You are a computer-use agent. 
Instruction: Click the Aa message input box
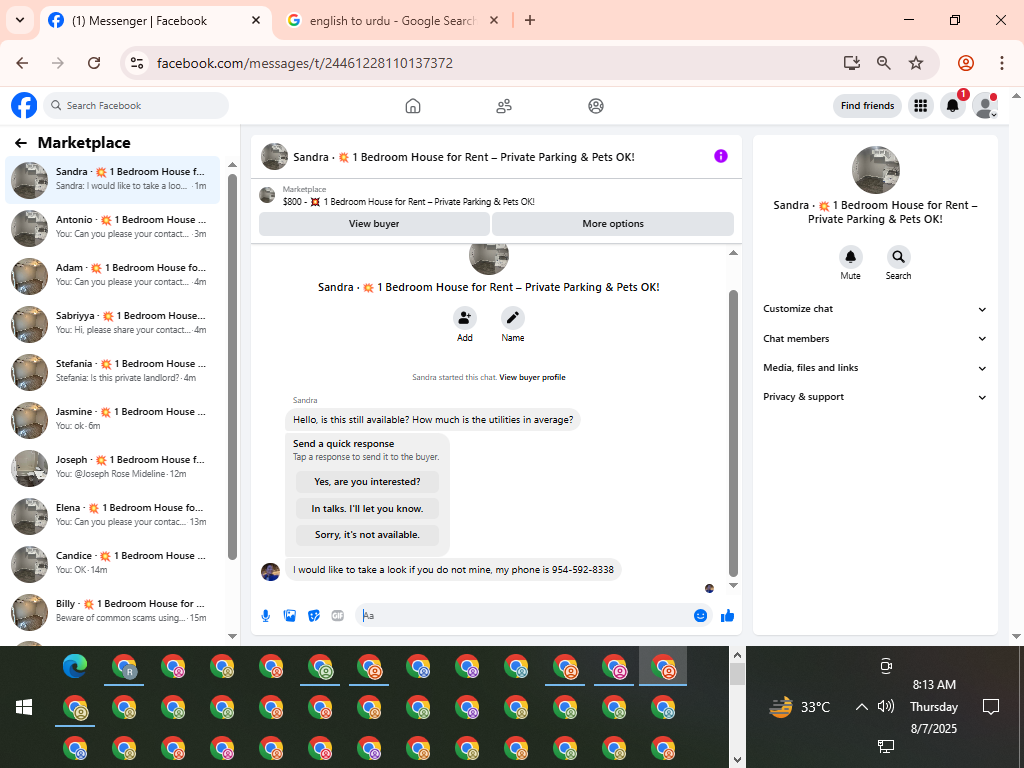point(526,616)
